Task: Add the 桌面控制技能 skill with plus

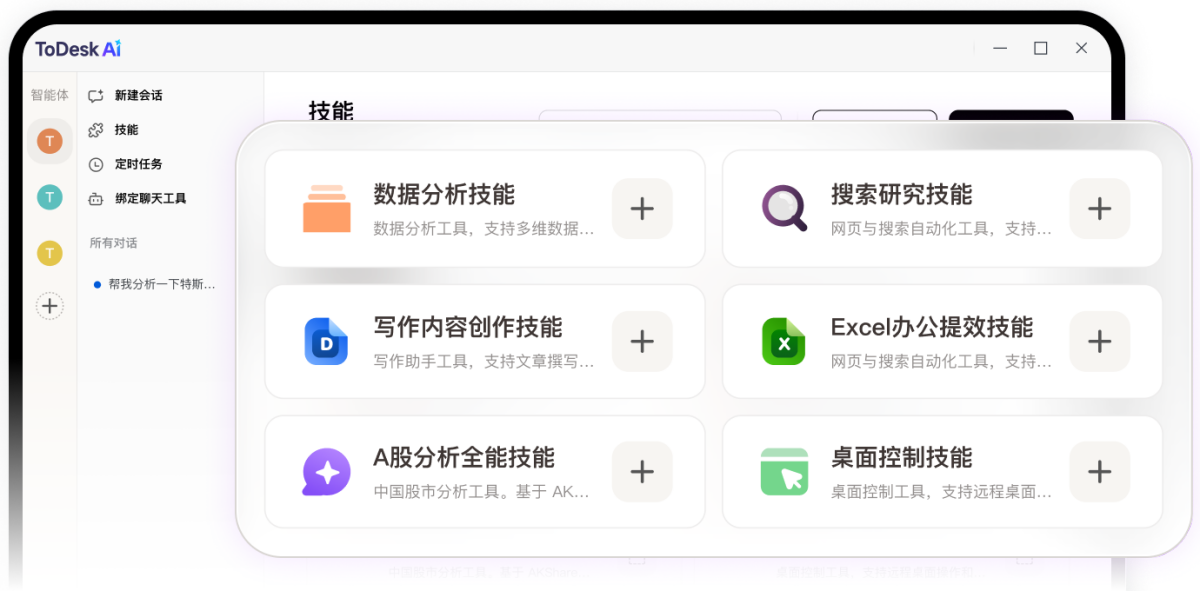Action: tap(1100, 472)
